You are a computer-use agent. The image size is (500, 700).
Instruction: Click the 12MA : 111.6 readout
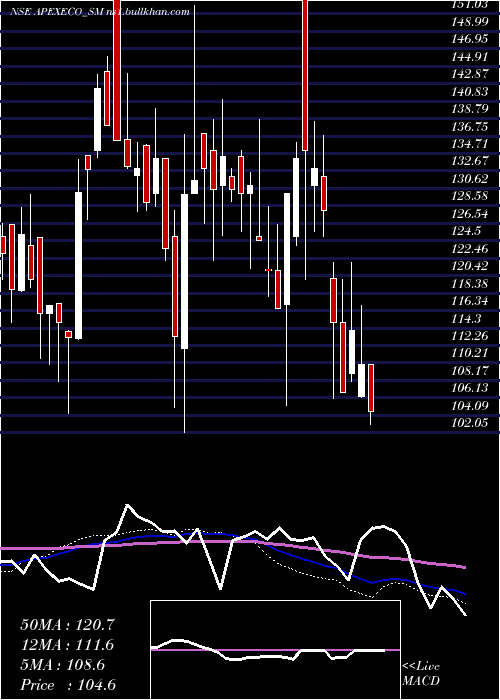pos(67,645)
